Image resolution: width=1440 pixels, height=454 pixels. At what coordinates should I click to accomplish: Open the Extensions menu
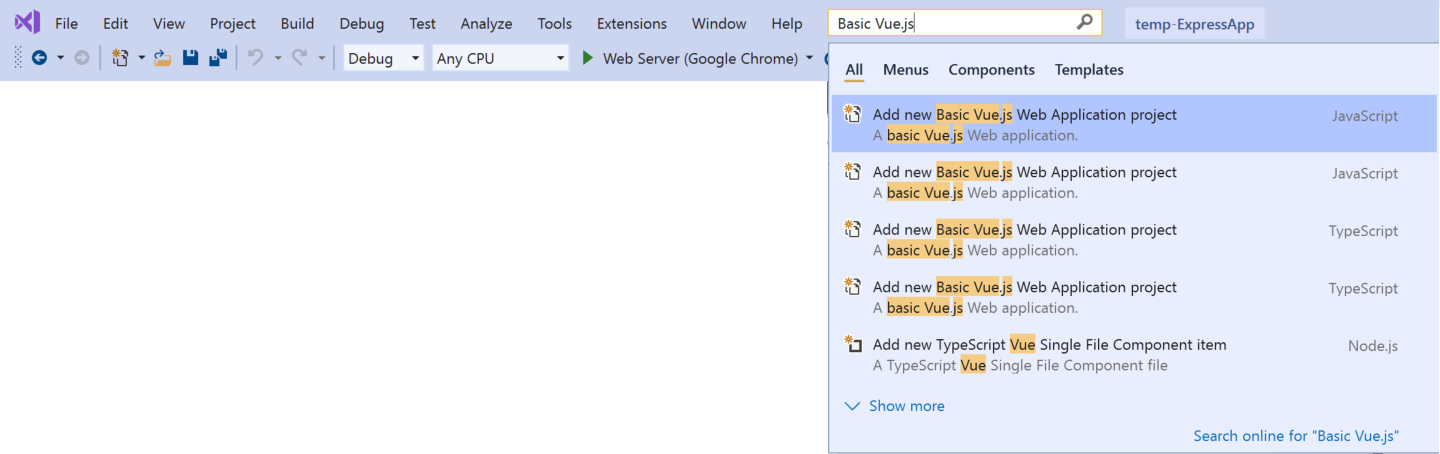[632, 23]
